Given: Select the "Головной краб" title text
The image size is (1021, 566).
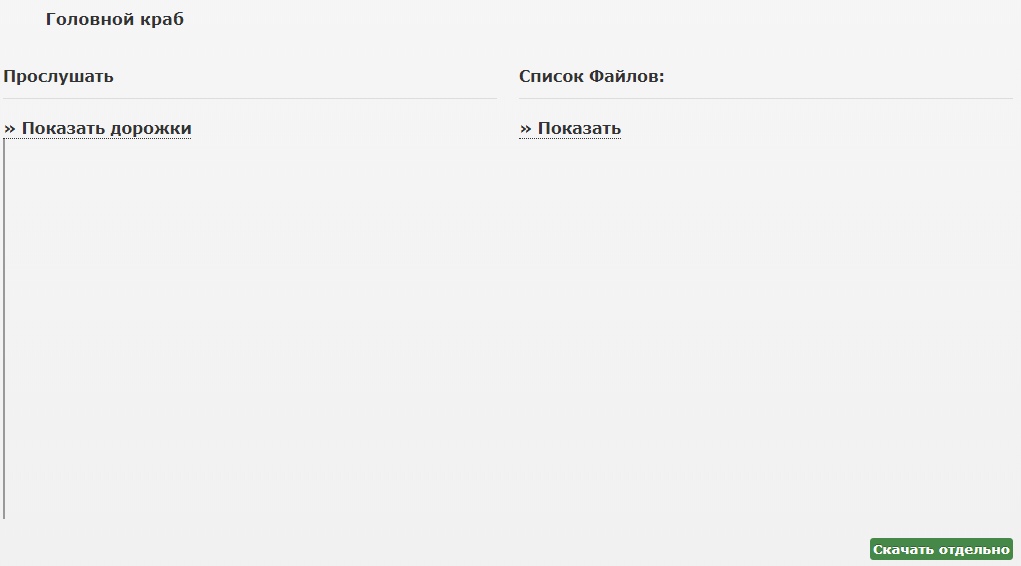Looking at the screenshot, I should pyautogui.click(x=115, y=20).
